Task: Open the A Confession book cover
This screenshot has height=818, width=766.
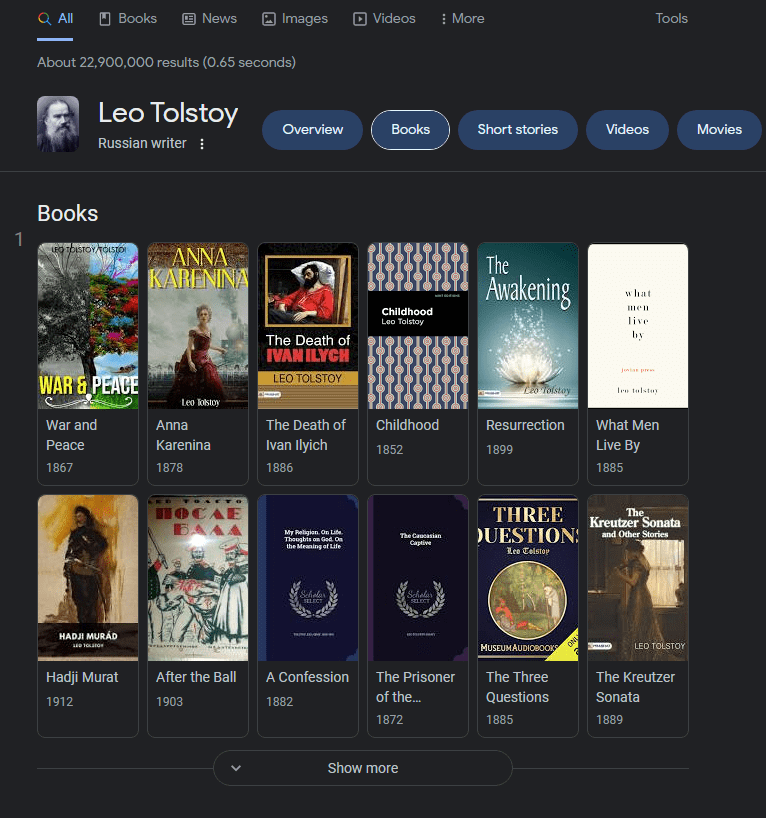Action: coord(308,578)
